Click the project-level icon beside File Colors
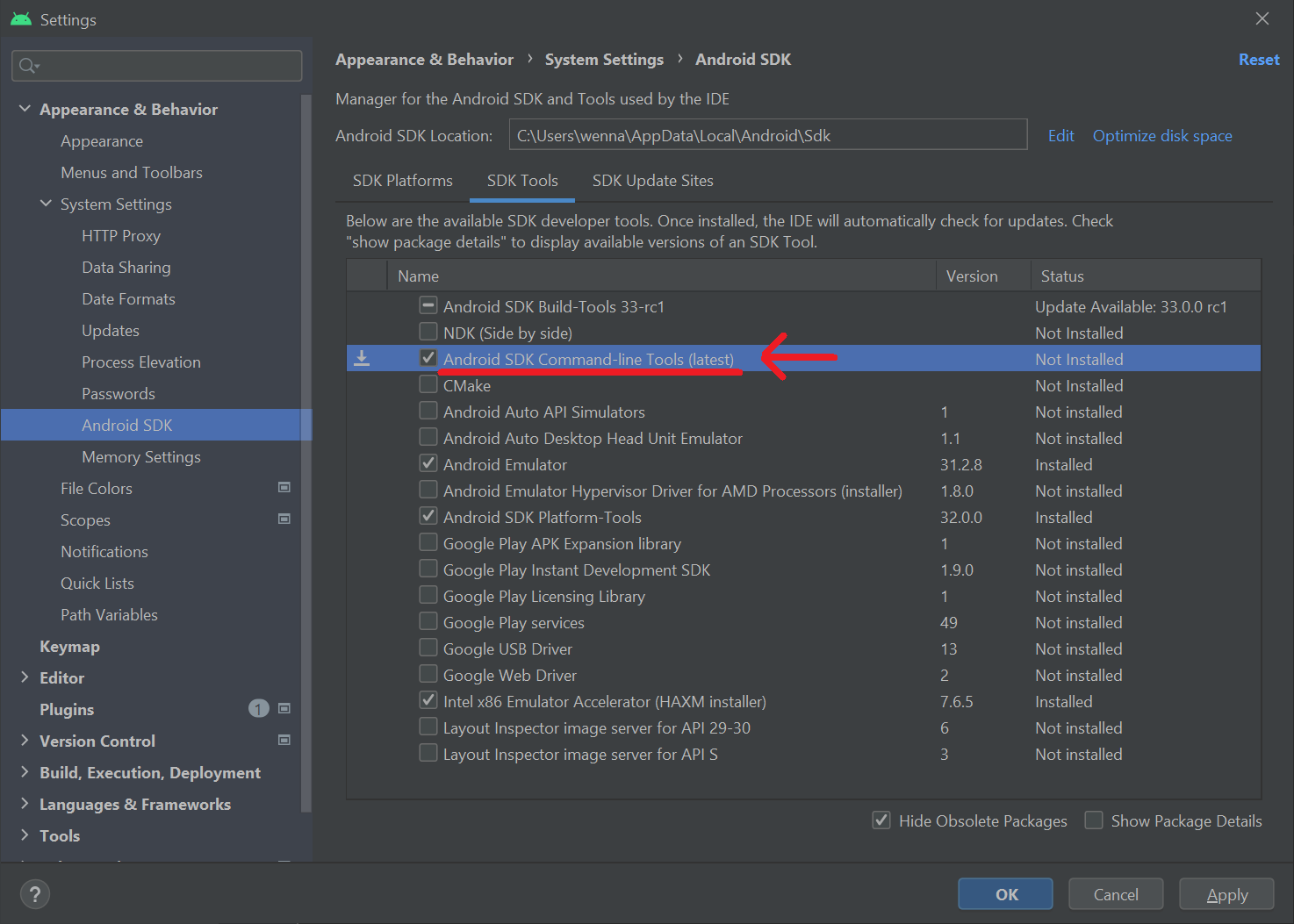Screen dimensions: 1294x924 (284, 487)
